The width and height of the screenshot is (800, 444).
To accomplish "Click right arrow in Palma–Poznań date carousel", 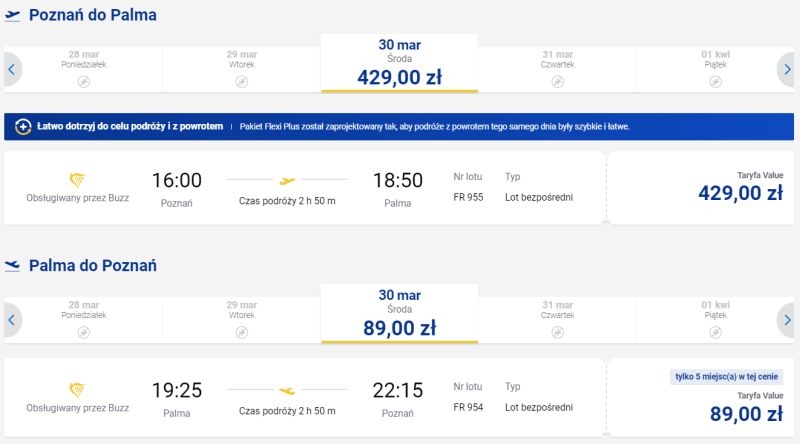I will (787, 320).
